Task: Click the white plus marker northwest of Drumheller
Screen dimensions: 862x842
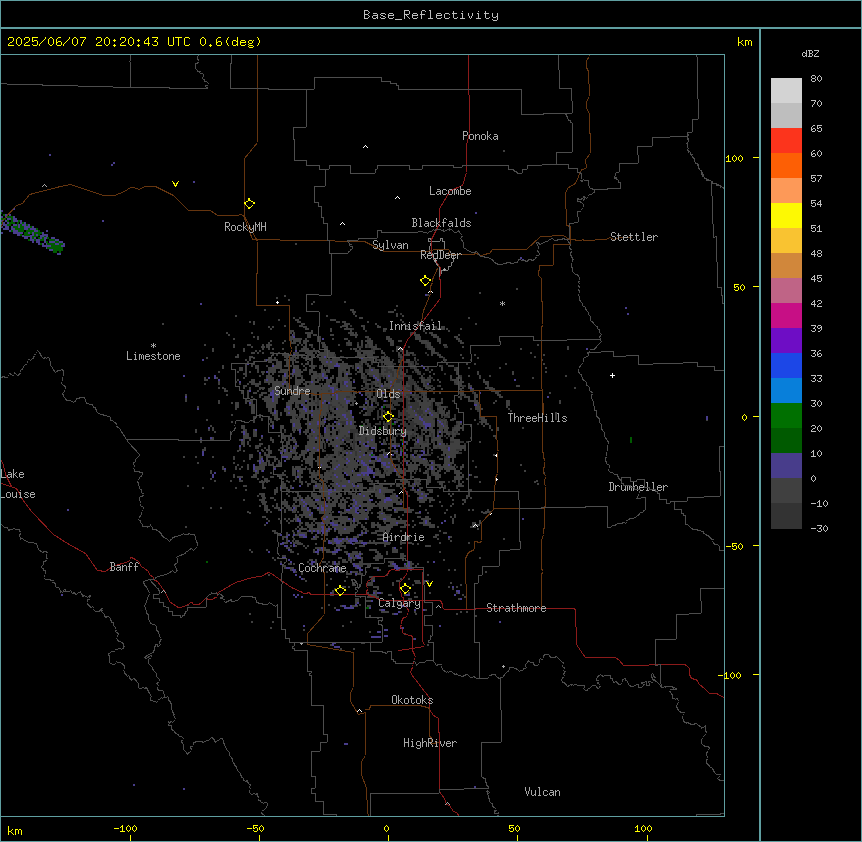Action: point(612,375)
